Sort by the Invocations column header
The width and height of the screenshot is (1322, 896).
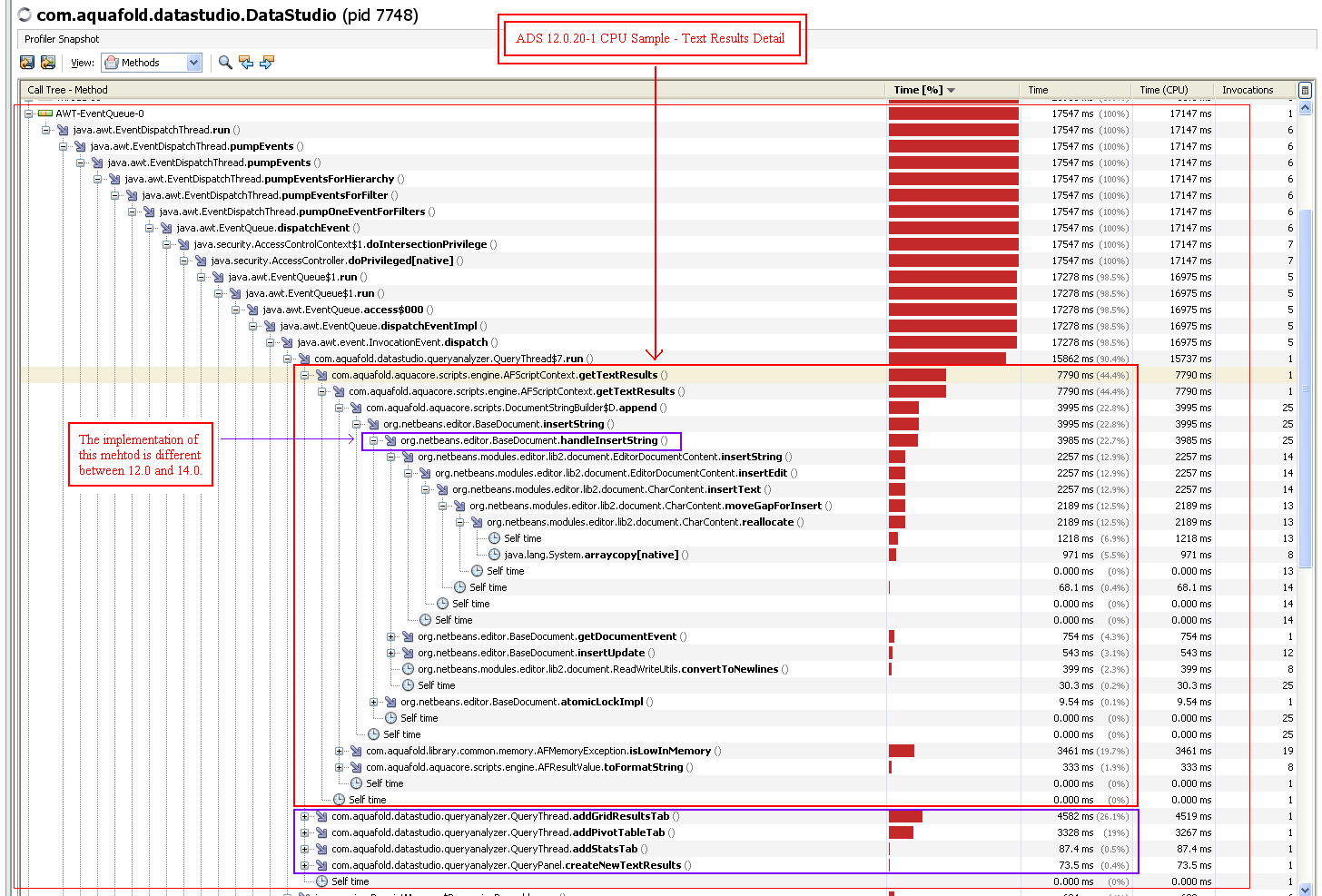[x=1255, y=90]
